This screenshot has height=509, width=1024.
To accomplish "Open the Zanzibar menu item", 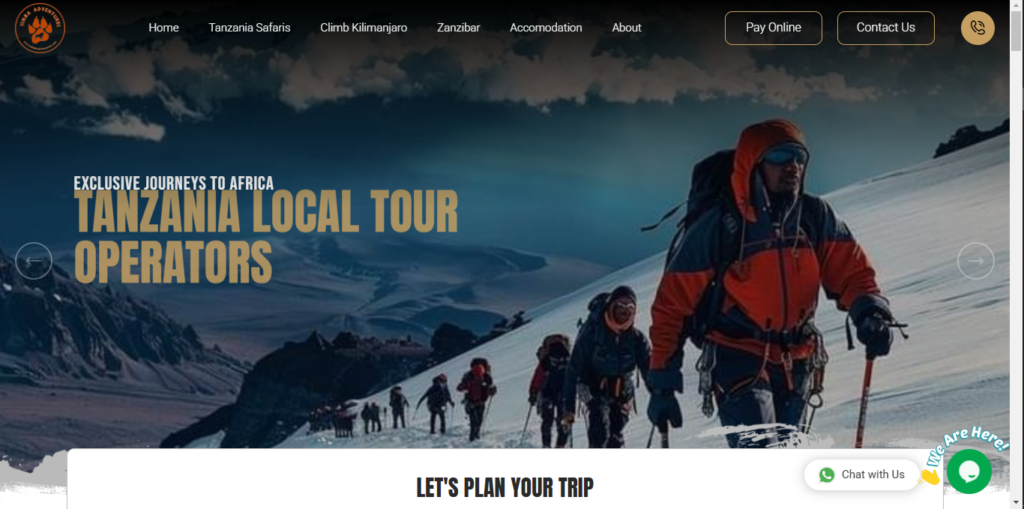I will coord(458,27).
